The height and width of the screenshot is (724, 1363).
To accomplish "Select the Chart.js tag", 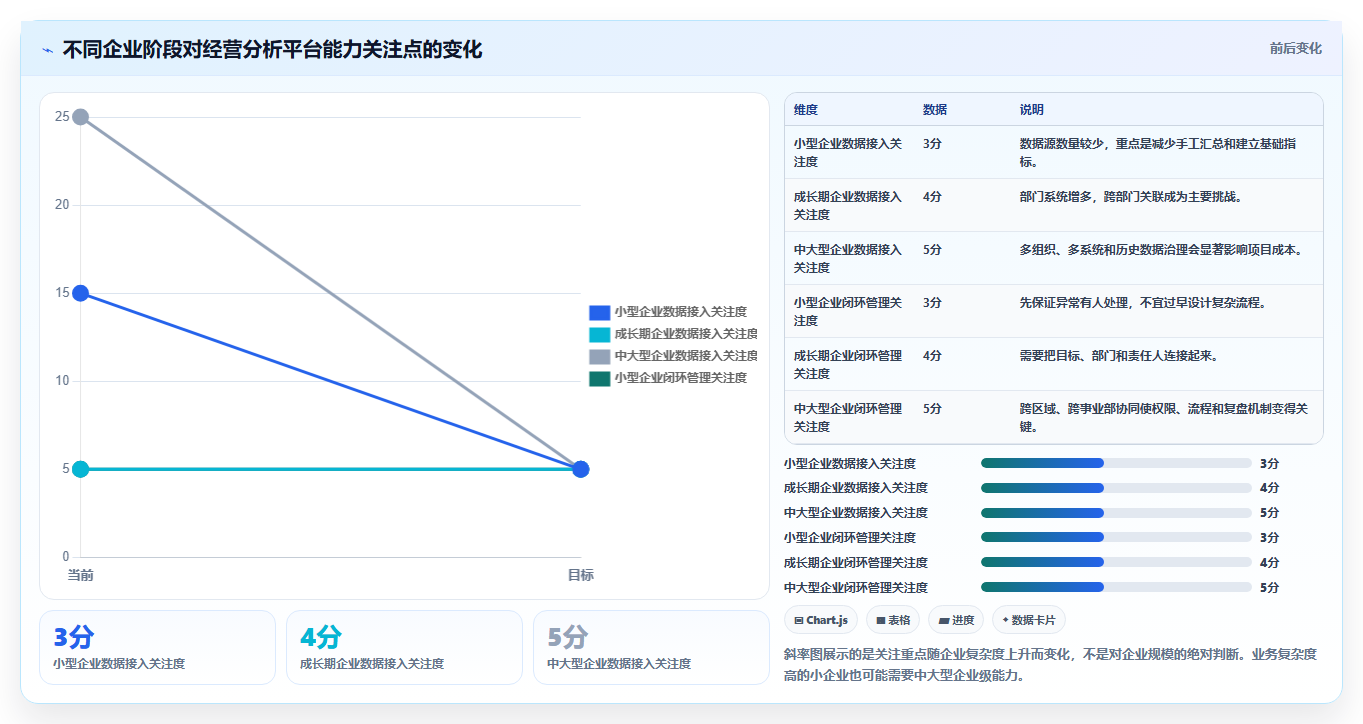I will [821, 620].
